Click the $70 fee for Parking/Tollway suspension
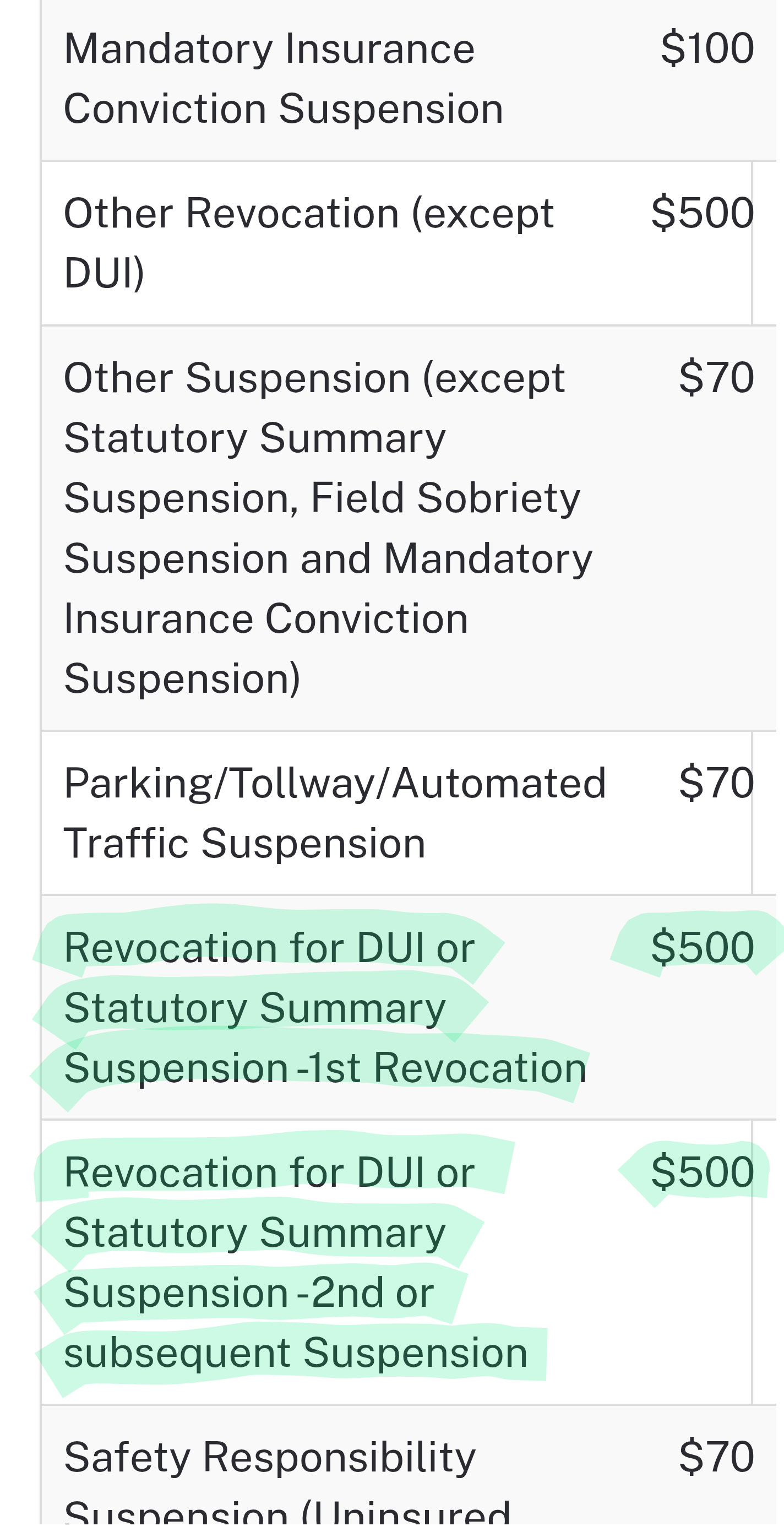This screenshot has height=1537, width=784. [x=717, y=783]
